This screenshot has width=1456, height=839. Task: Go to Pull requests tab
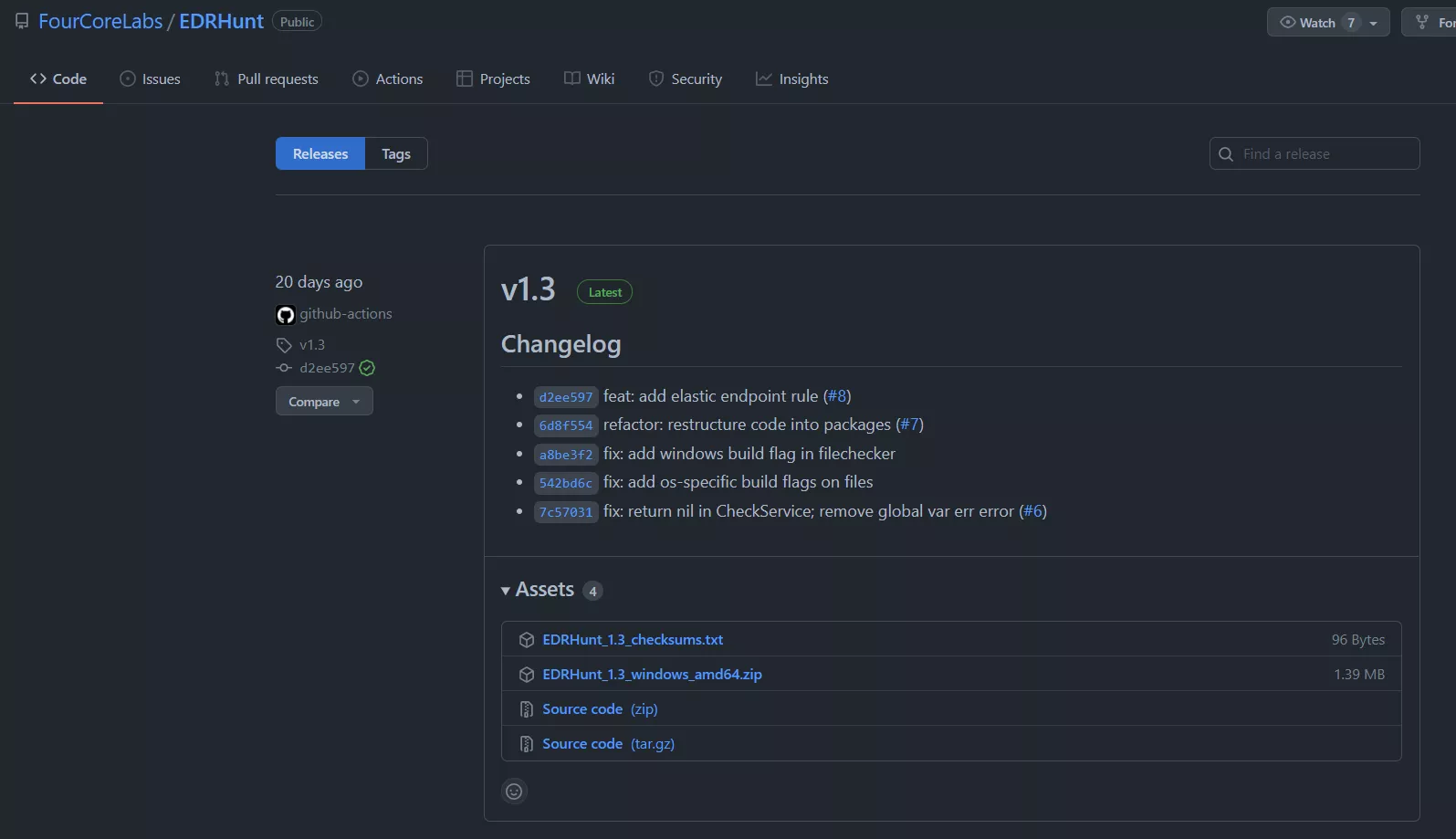[x=267, y=79]
